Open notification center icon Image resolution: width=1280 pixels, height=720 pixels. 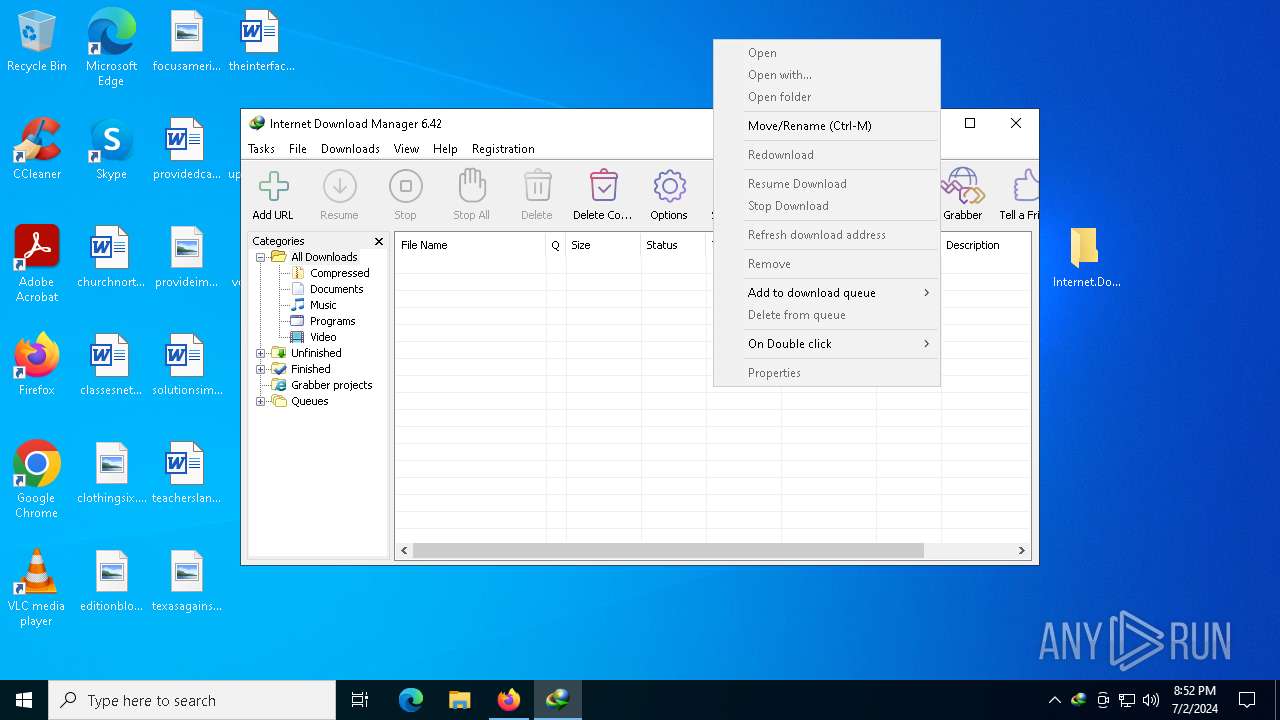coord(1247,700)
